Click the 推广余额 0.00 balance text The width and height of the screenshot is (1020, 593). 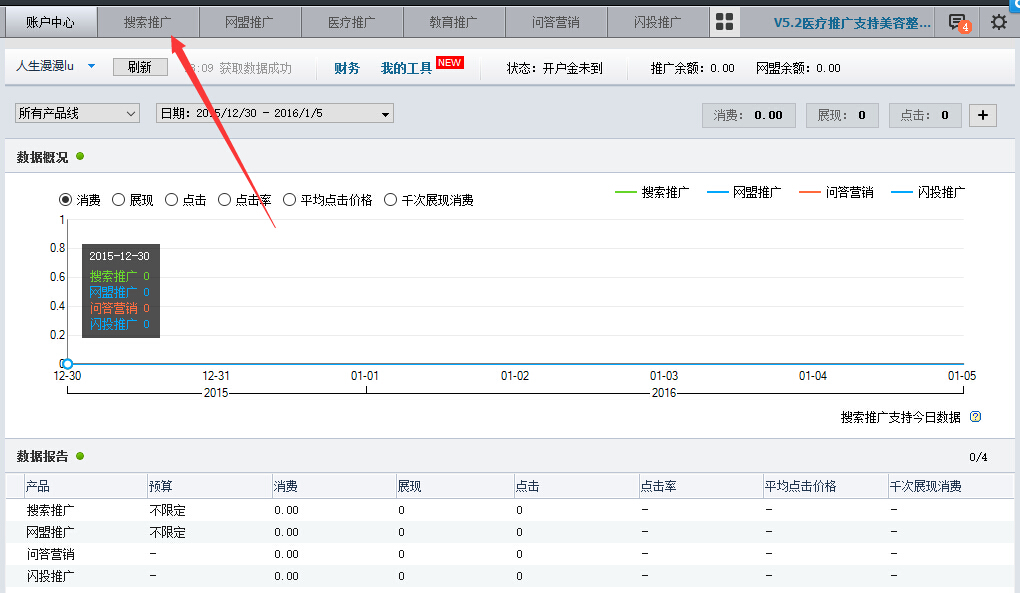pos(692,68)
